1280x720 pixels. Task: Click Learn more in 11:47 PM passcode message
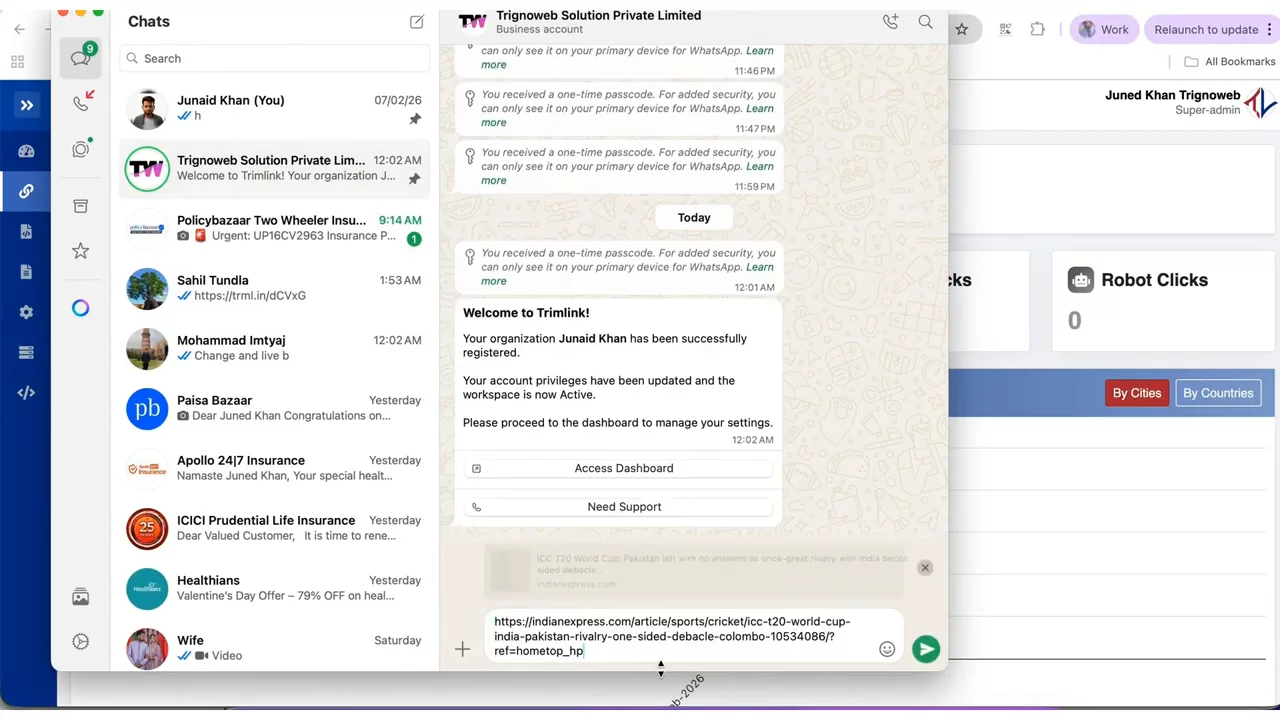[x=627, y=115]
